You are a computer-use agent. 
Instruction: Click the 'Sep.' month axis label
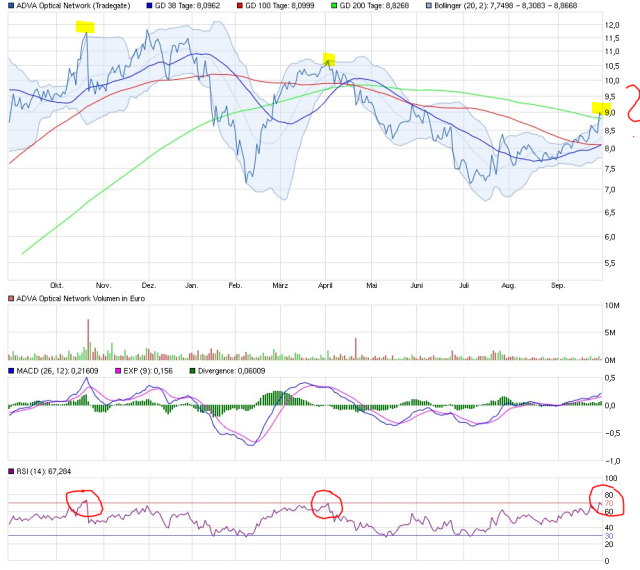tap(558, 285)
